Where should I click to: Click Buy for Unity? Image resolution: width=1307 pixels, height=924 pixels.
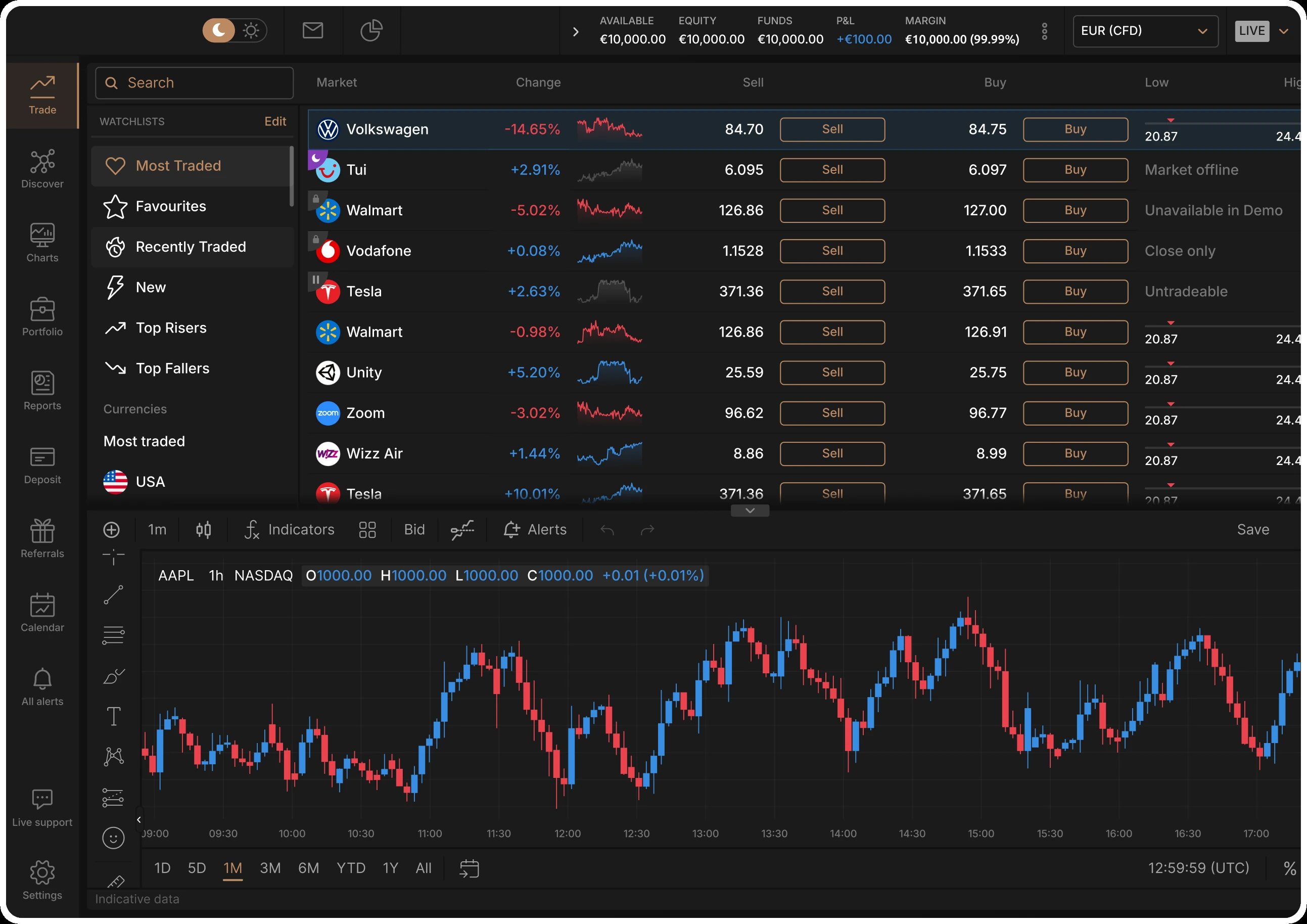(x=1076, y=373)
